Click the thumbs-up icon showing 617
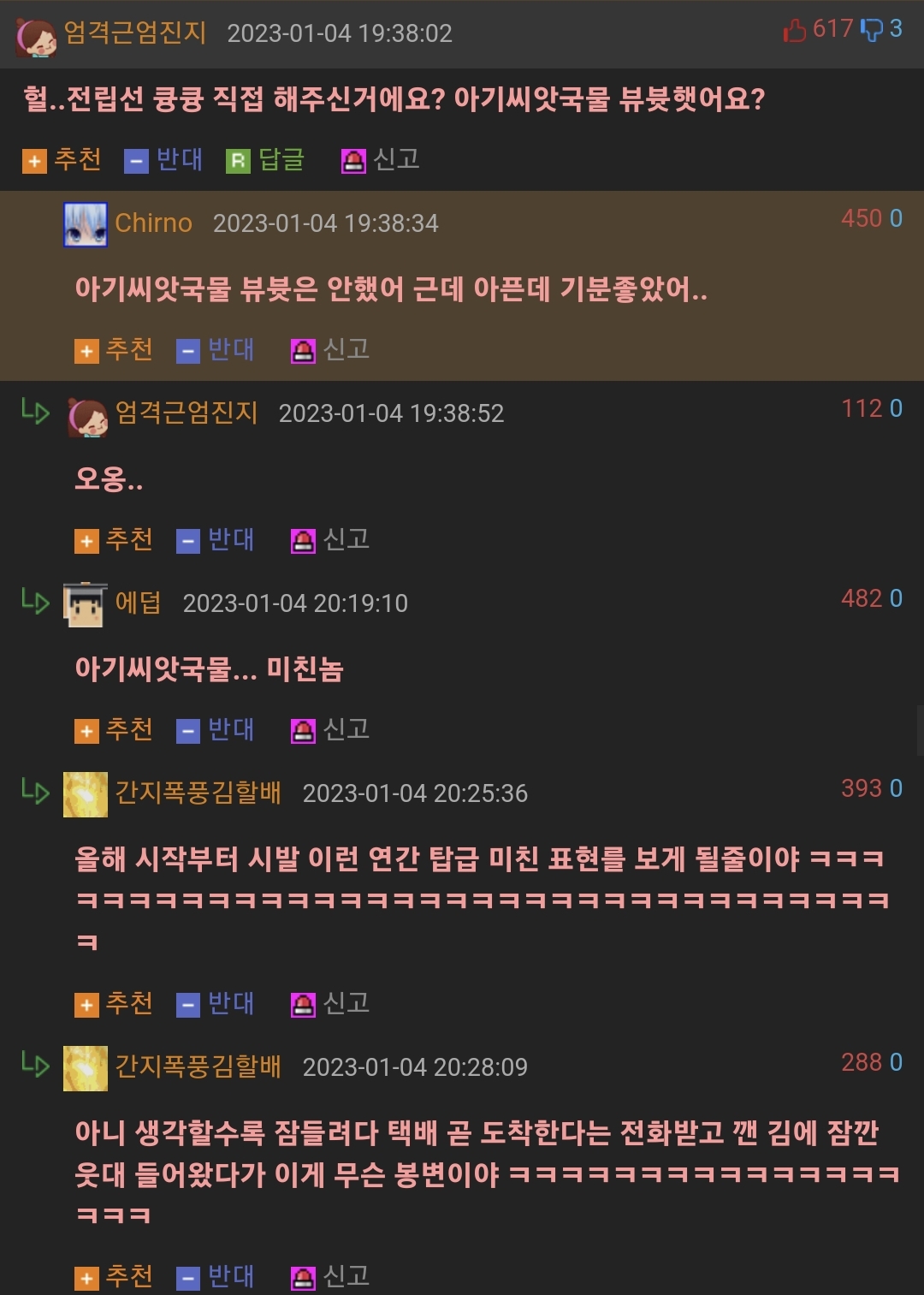 tap(795, 31)
